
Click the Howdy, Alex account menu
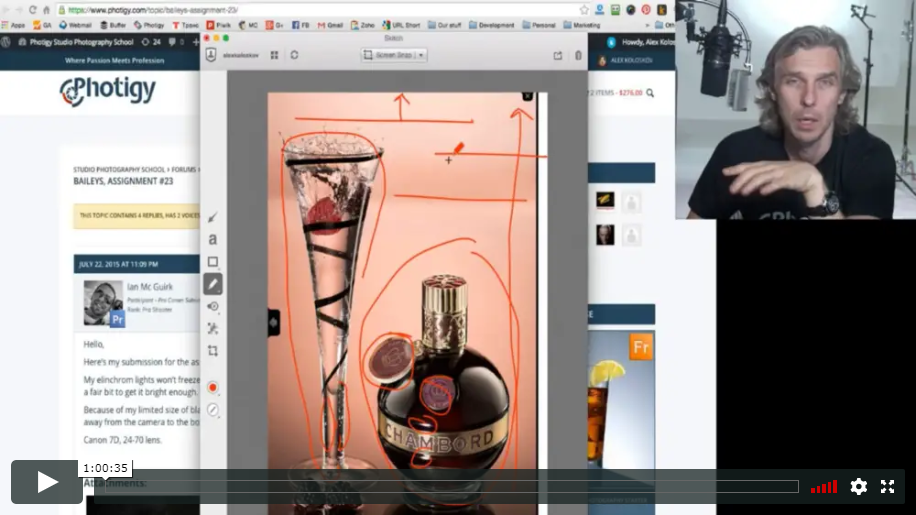point(641,42)
